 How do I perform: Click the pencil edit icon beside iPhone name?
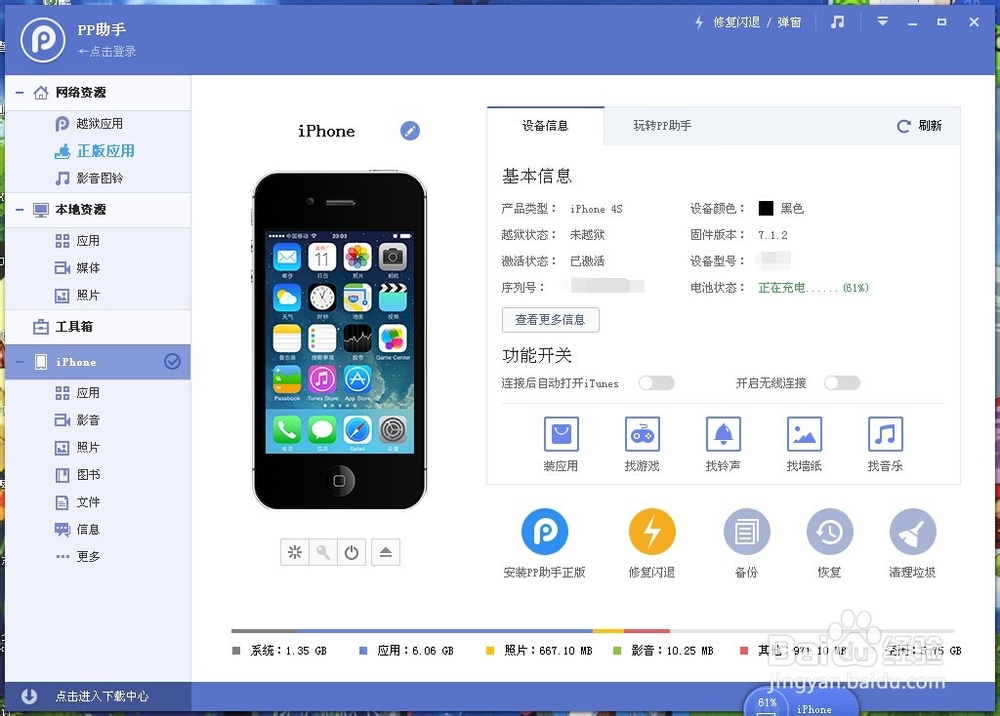coord(410,131)
